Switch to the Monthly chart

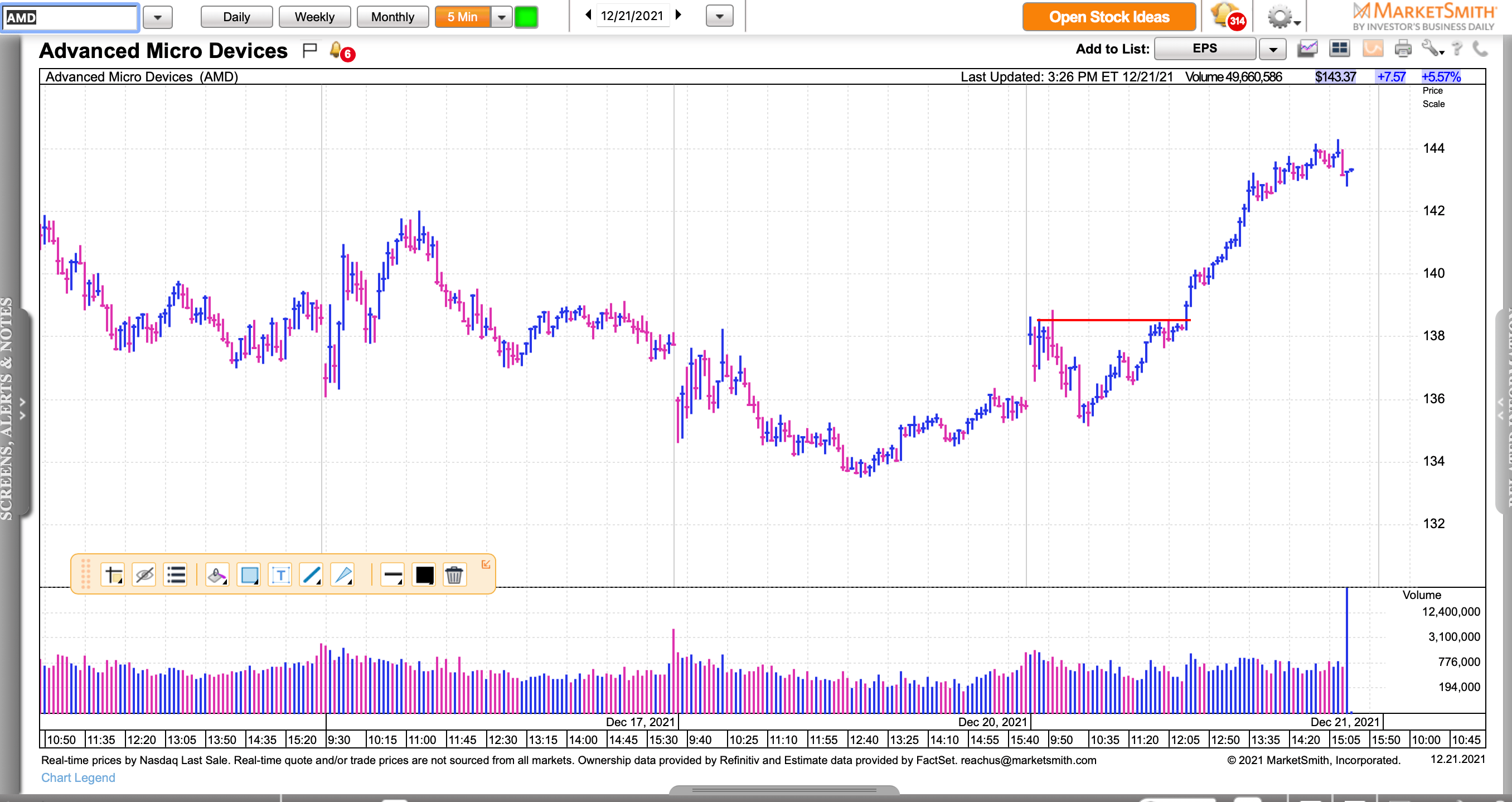(392, 17)
